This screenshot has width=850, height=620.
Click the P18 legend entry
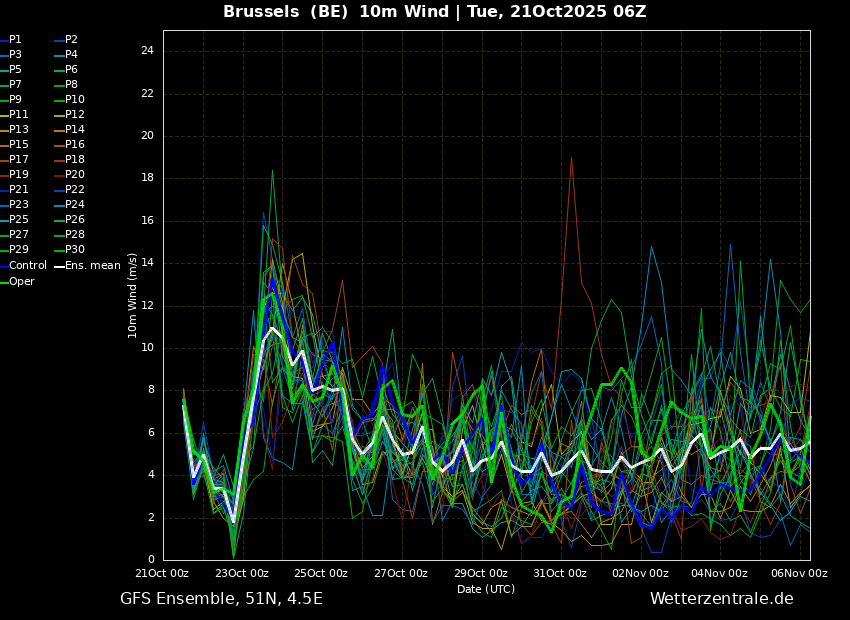(x=75, y=160)
